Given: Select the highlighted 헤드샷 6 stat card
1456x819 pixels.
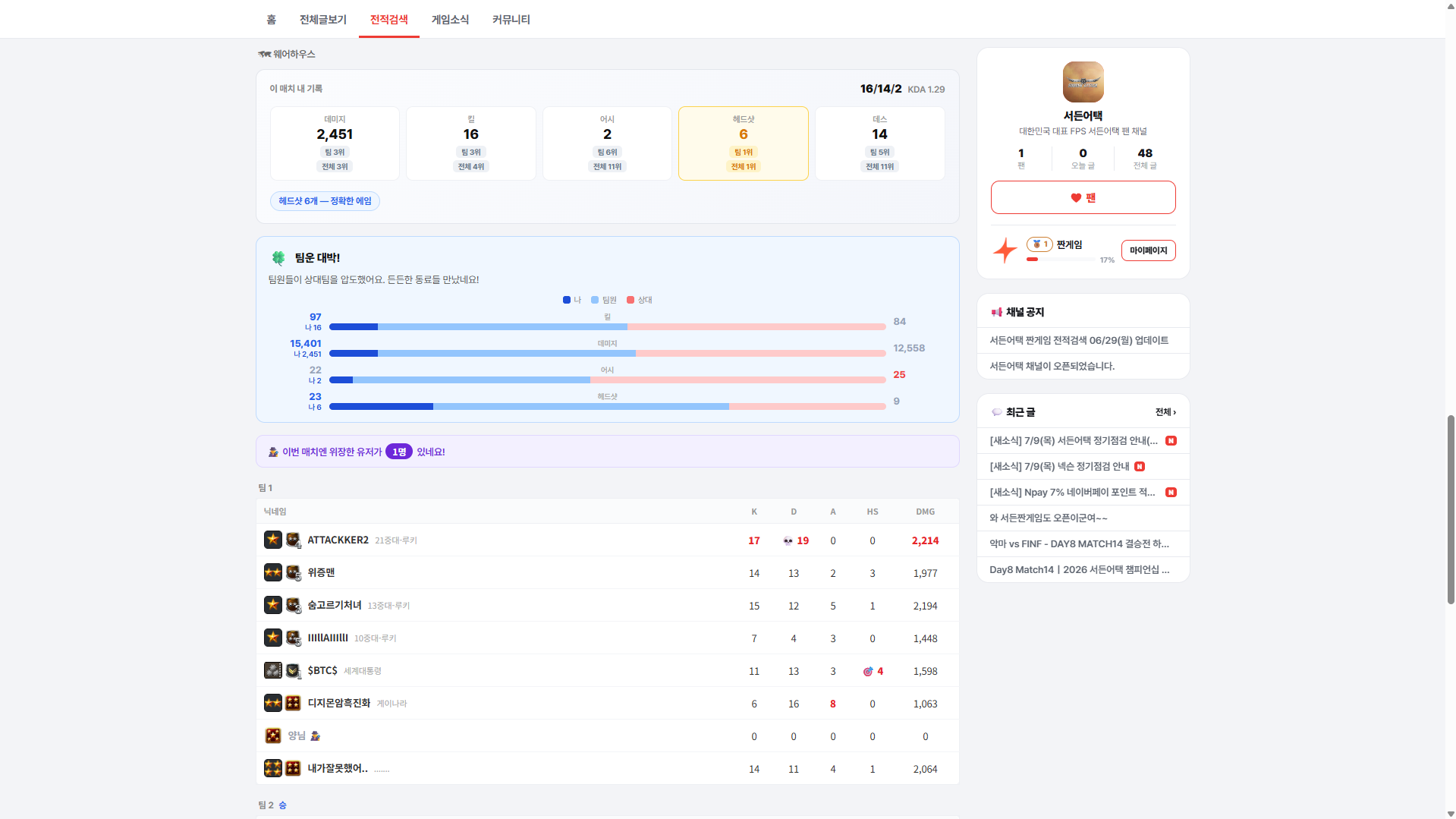Looking at the screenshot, I should tap(743, 143).
